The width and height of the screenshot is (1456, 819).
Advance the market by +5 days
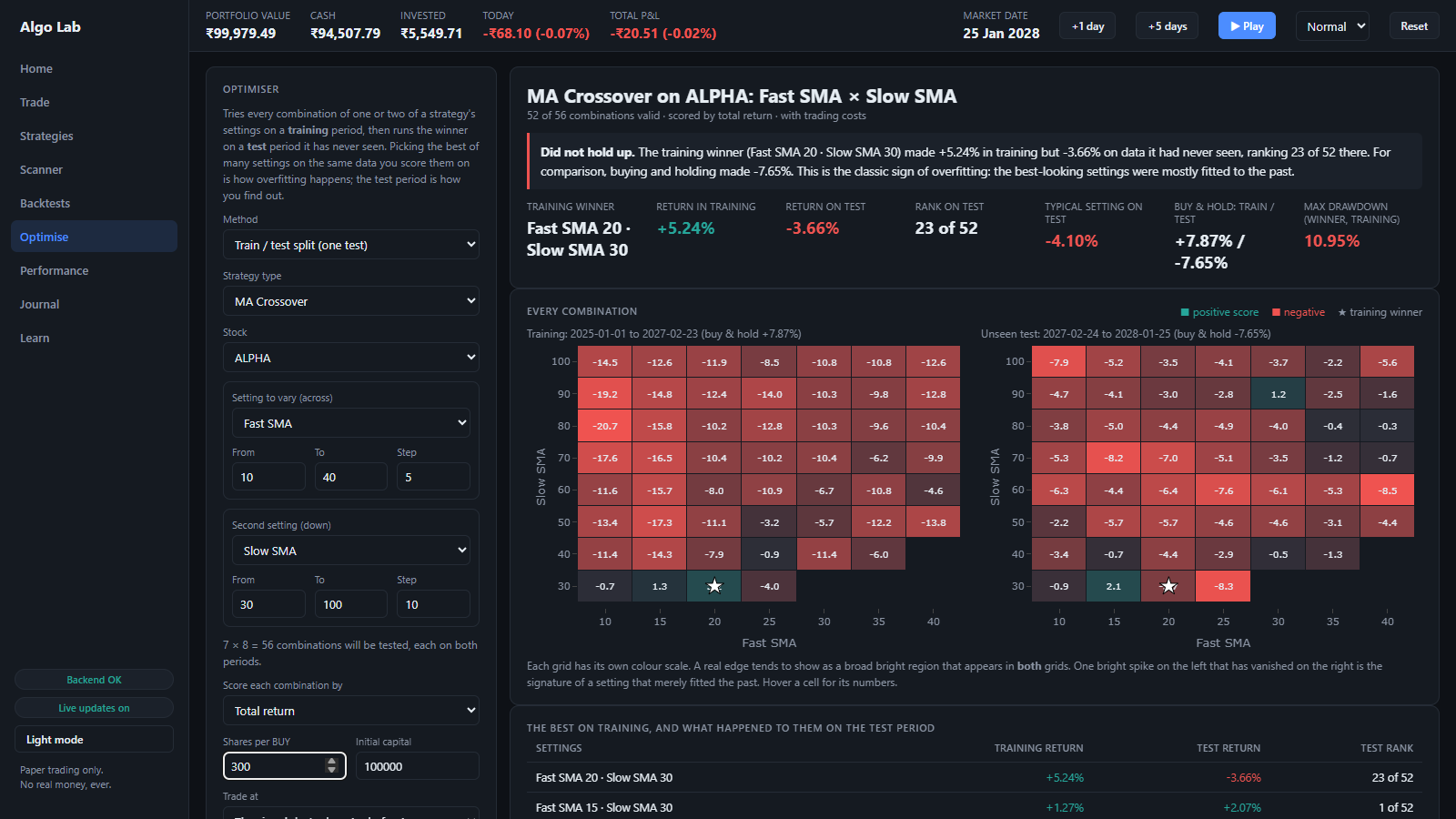pyautogui.click(x=1168, y=26)
